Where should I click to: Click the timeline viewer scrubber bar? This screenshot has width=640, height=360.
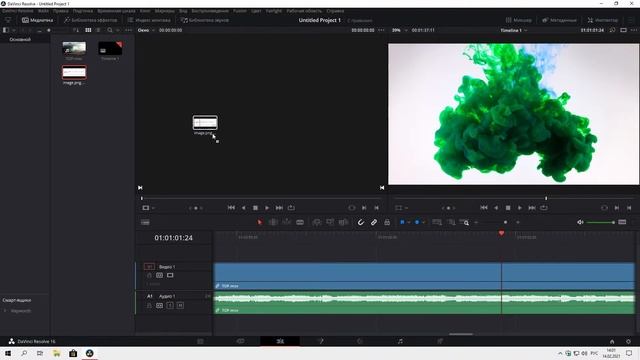(x=514, y=198)
